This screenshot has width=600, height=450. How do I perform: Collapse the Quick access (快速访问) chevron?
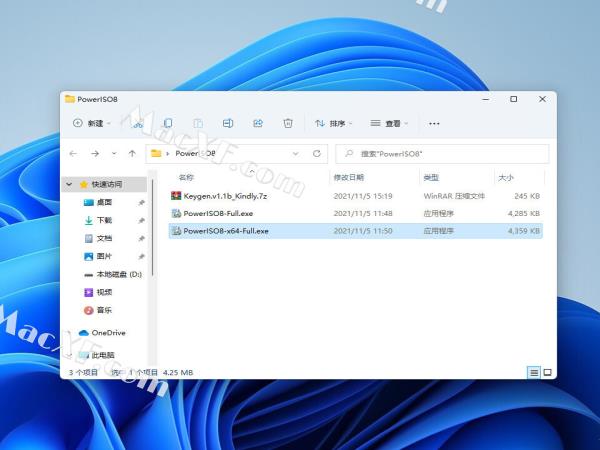pos(69,184)
